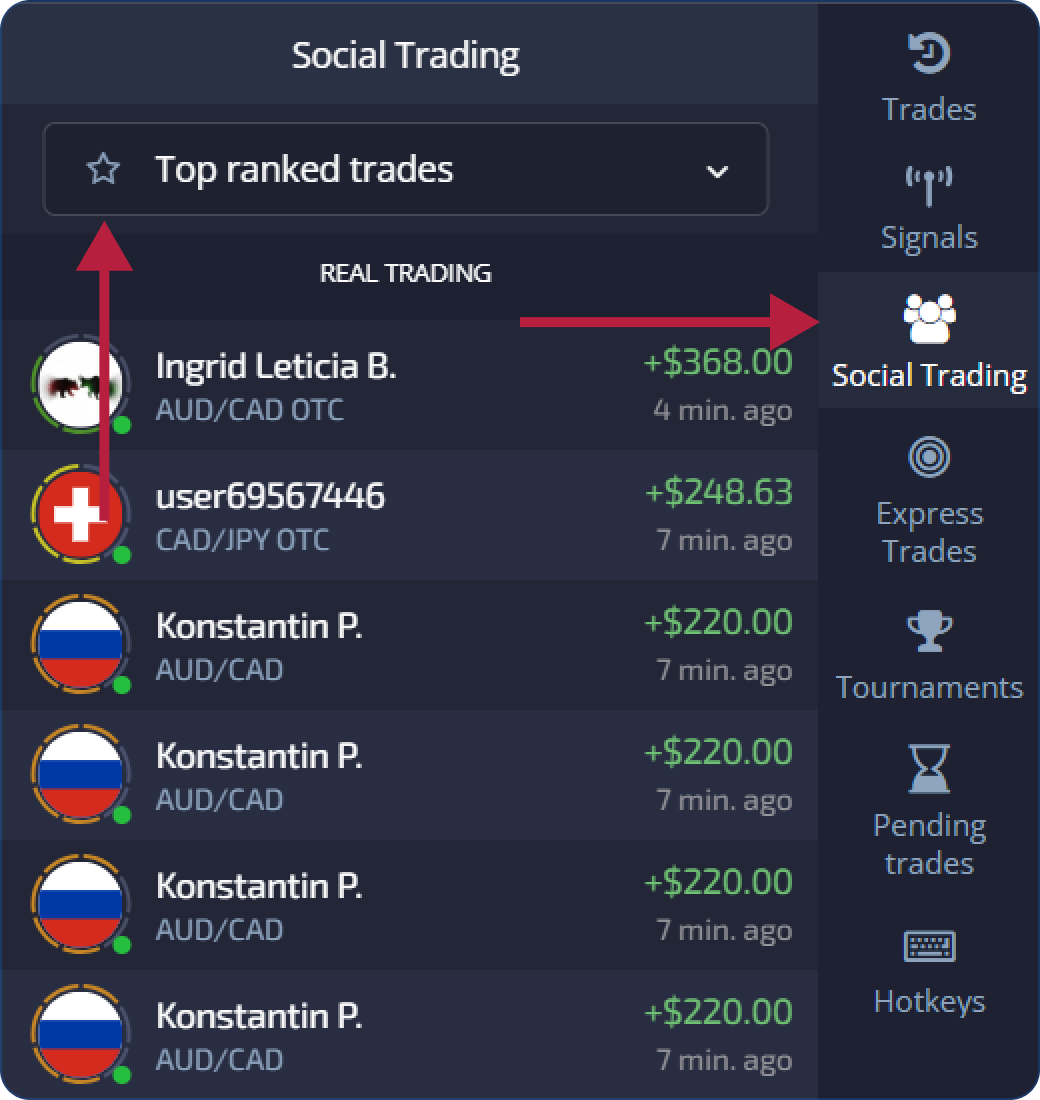1040x1100 pixels.
Task: Open Pending trades hourglass icon
Action: click(929, 769)
